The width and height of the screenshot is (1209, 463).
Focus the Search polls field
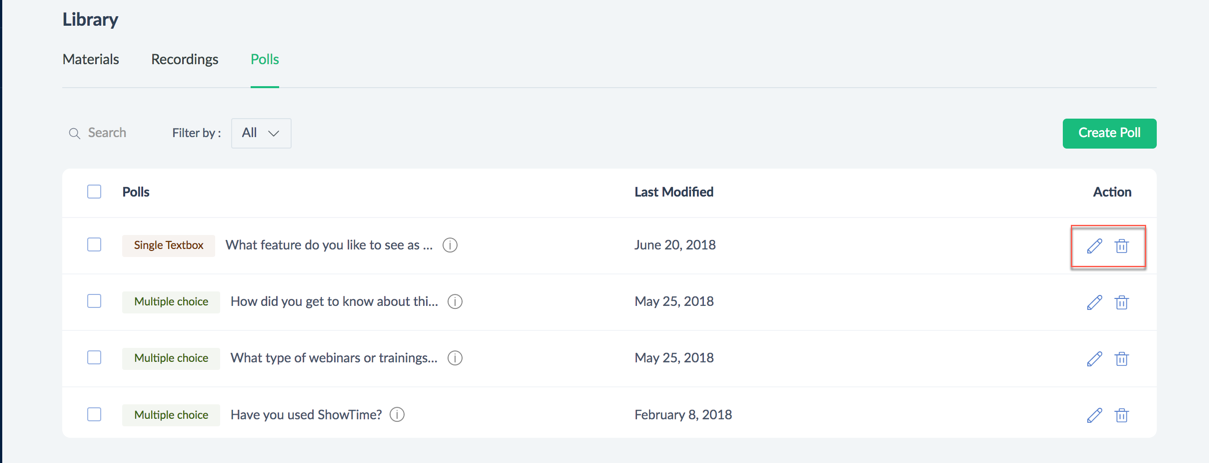pyautogui.click(x=108, y=133)
